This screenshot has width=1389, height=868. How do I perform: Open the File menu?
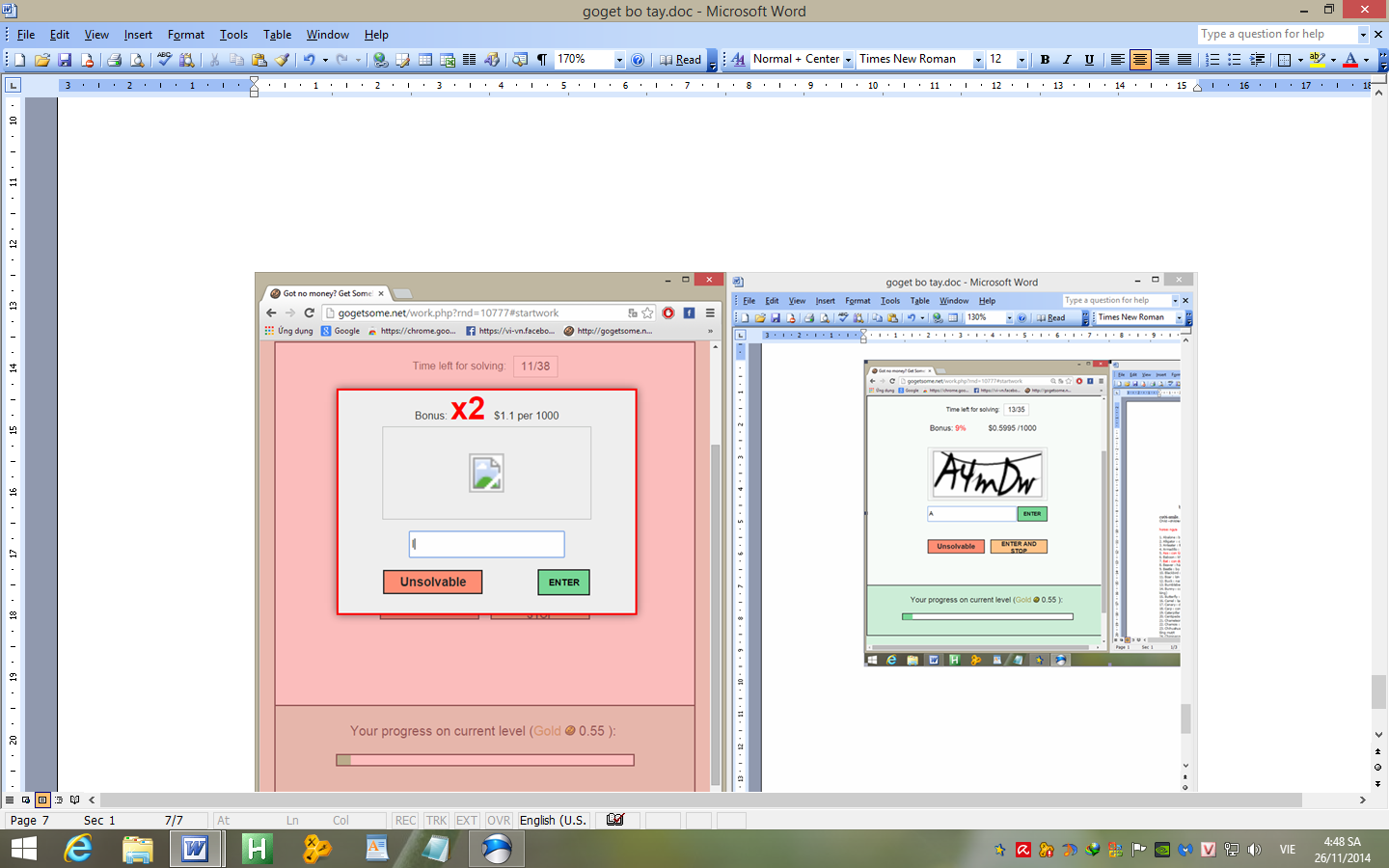[26, 35]
